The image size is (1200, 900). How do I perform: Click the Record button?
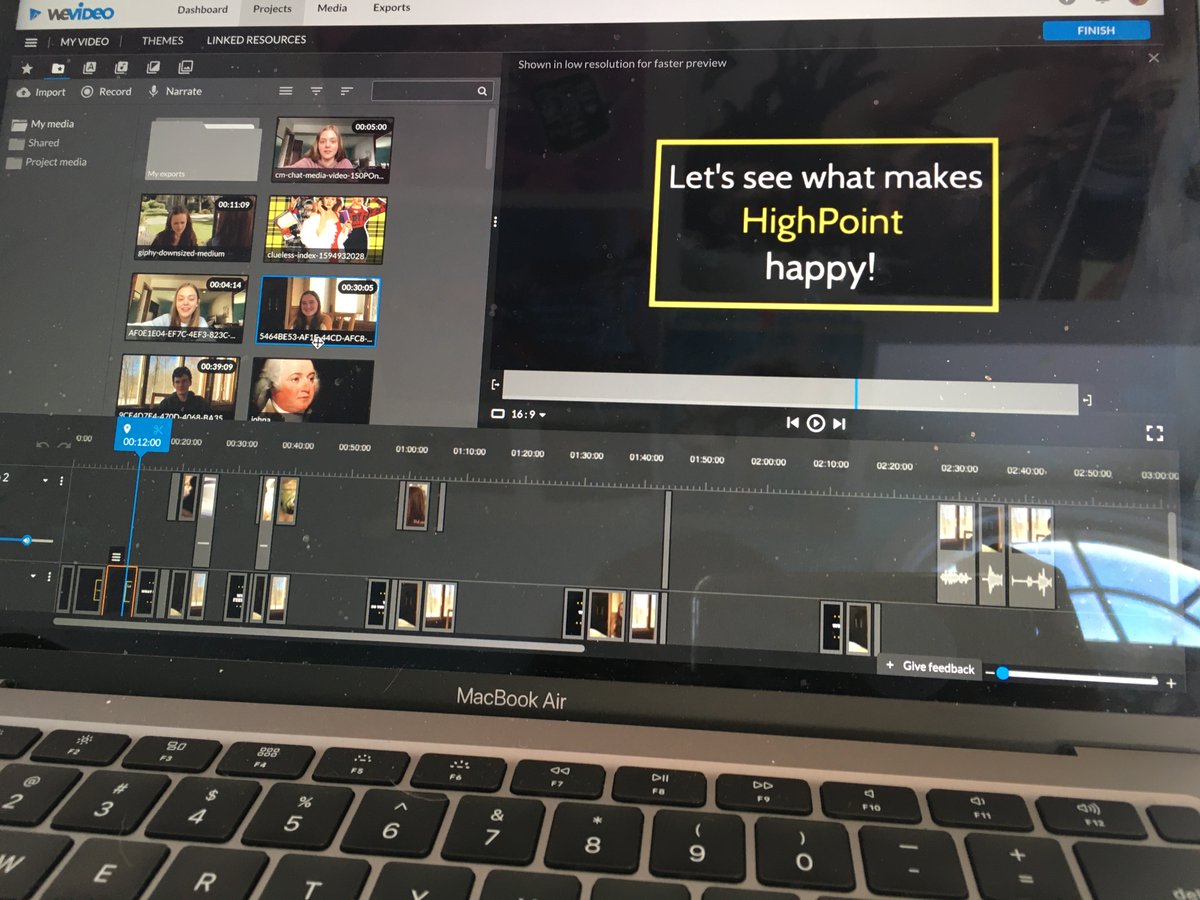(106, 91)
